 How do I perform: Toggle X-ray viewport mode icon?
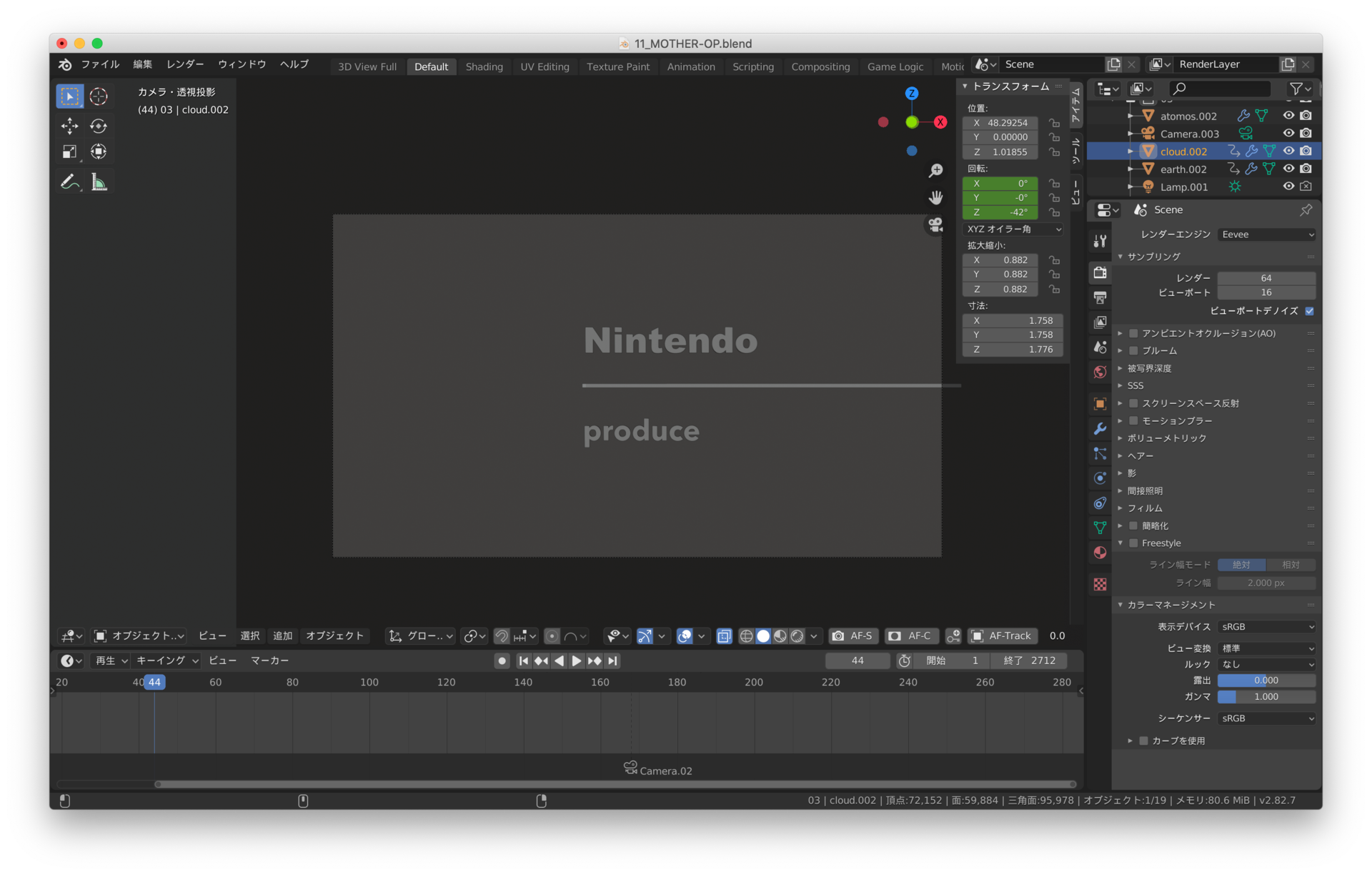724,636
